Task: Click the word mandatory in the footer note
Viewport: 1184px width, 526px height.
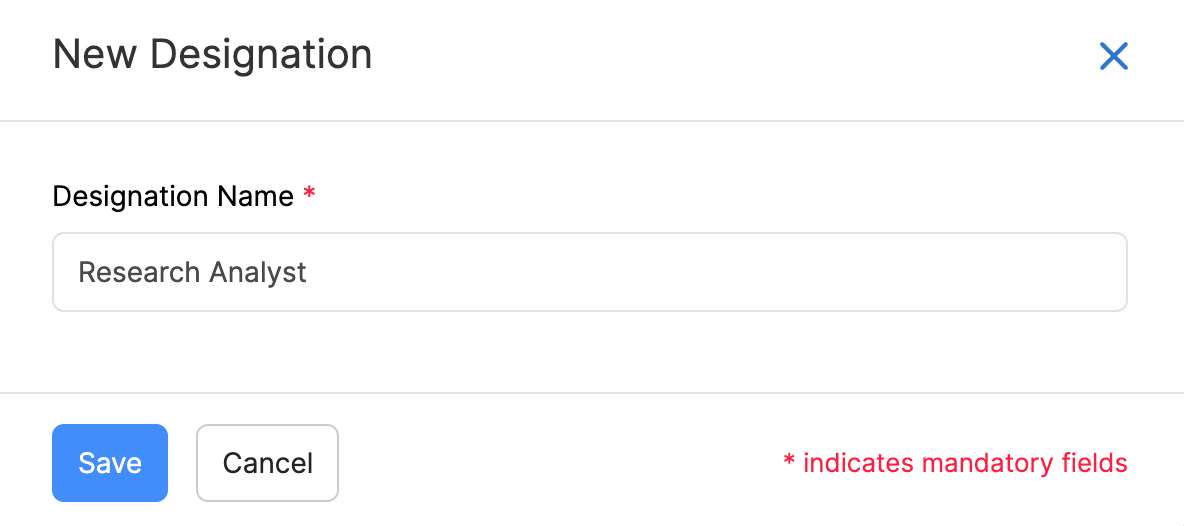Action: [x=988, y=463]
